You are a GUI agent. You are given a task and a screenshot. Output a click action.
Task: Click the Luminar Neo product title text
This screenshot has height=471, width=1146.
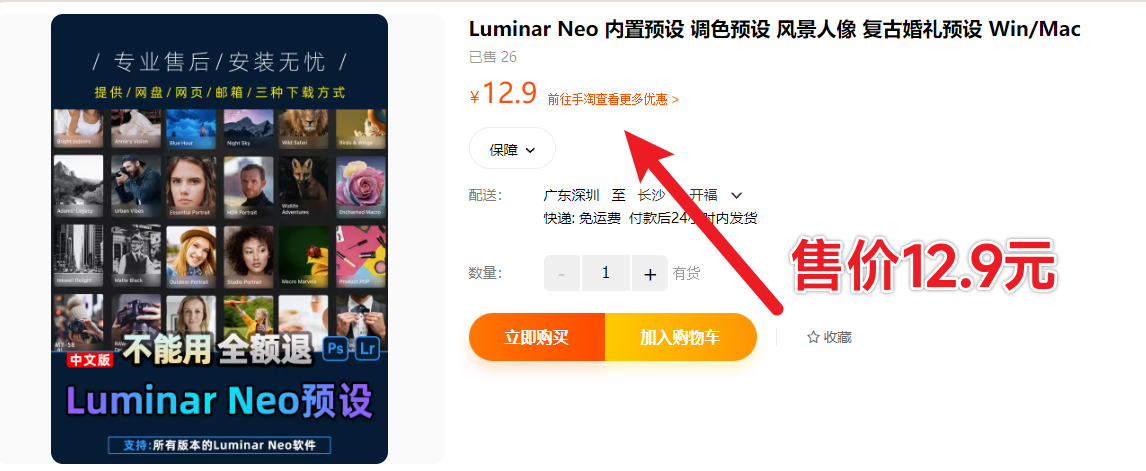pyautogui.click(x=775, y=29)
